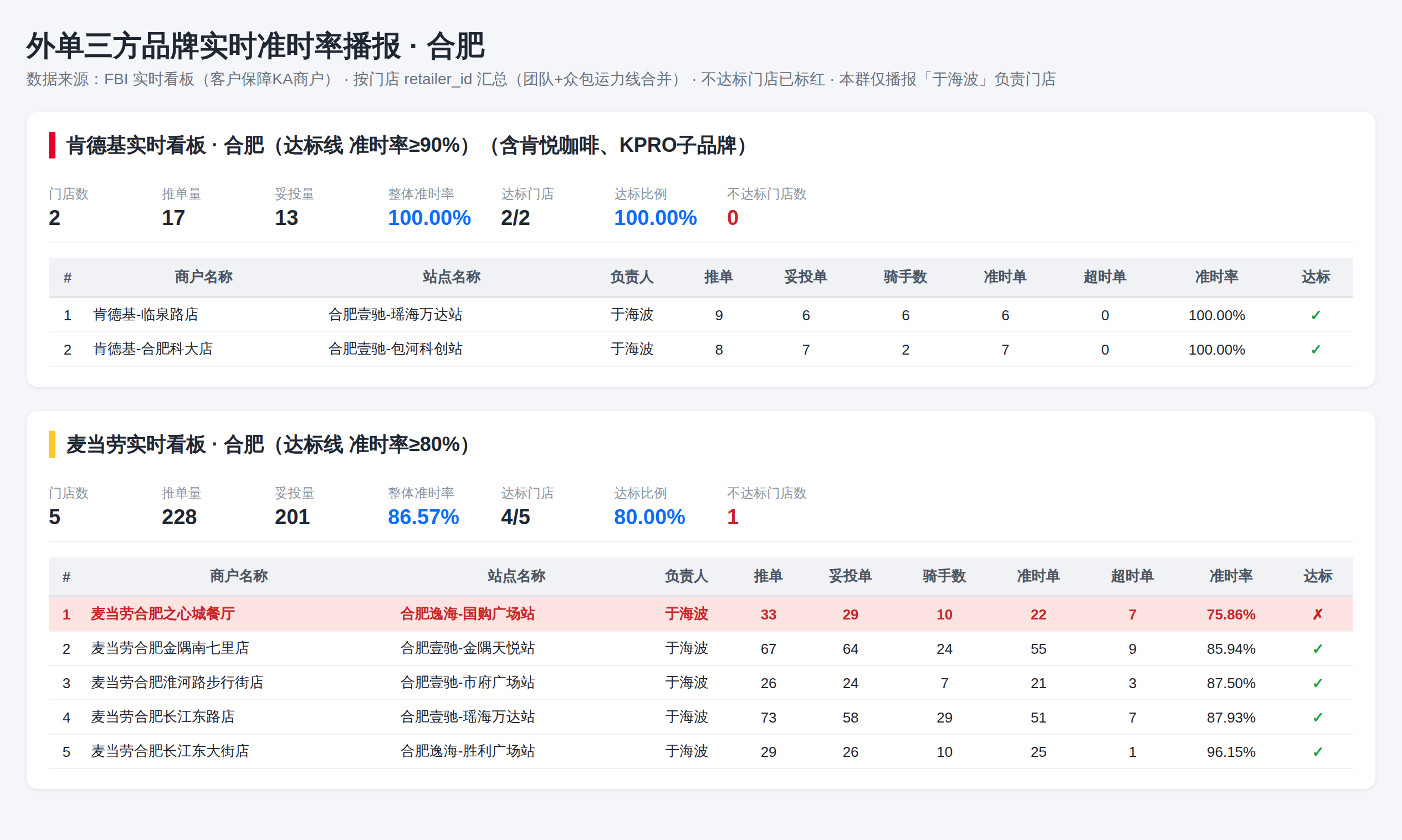Click 推单 value 73 for 长江东路店

click(768, 718)
